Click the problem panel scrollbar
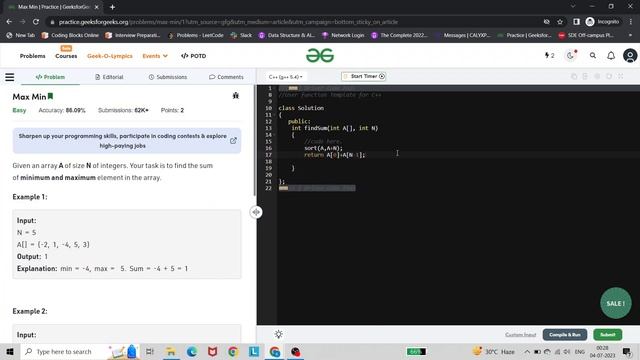 coord(255,141)
